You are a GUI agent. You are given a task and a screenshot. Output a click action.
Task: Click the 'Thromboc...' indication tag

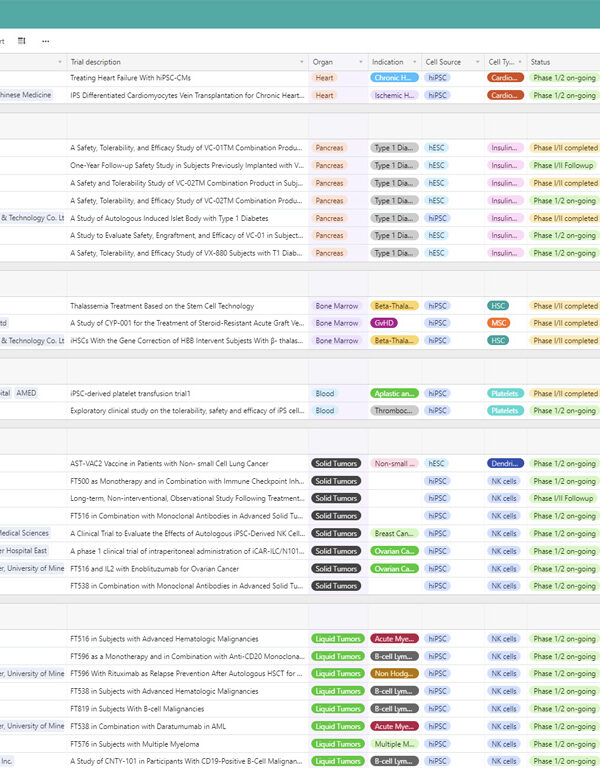(x=394, y=411)
